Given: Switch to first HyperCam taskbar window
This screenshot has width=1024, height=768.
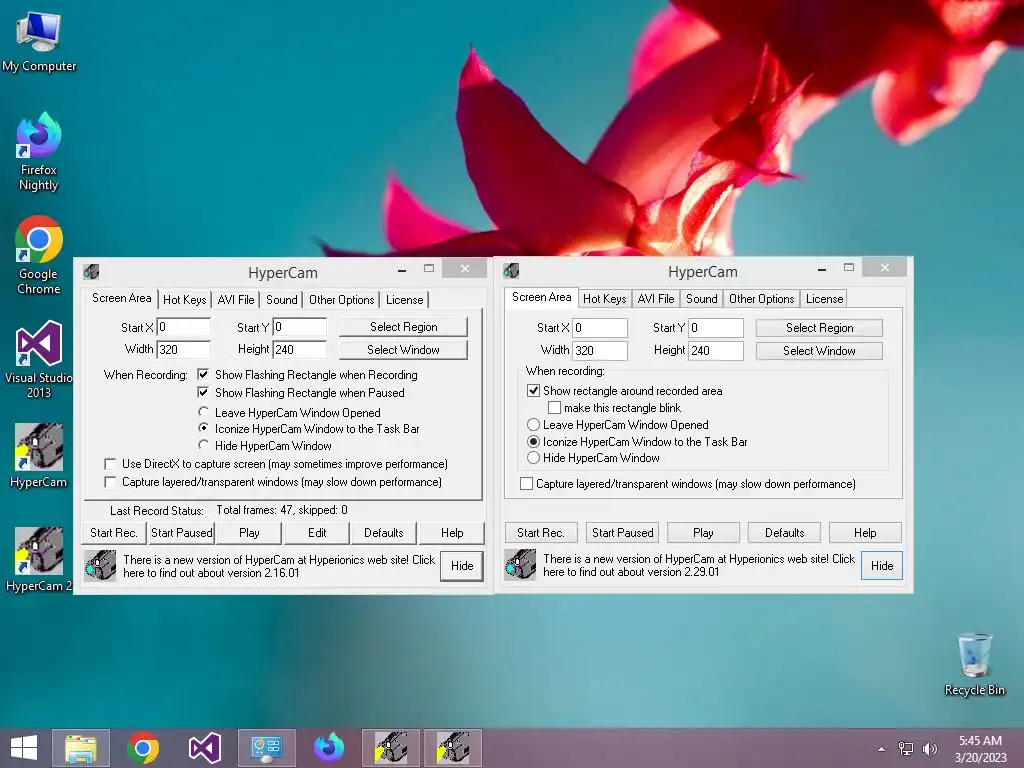Looking at the screenshot, I should (391, 748).
